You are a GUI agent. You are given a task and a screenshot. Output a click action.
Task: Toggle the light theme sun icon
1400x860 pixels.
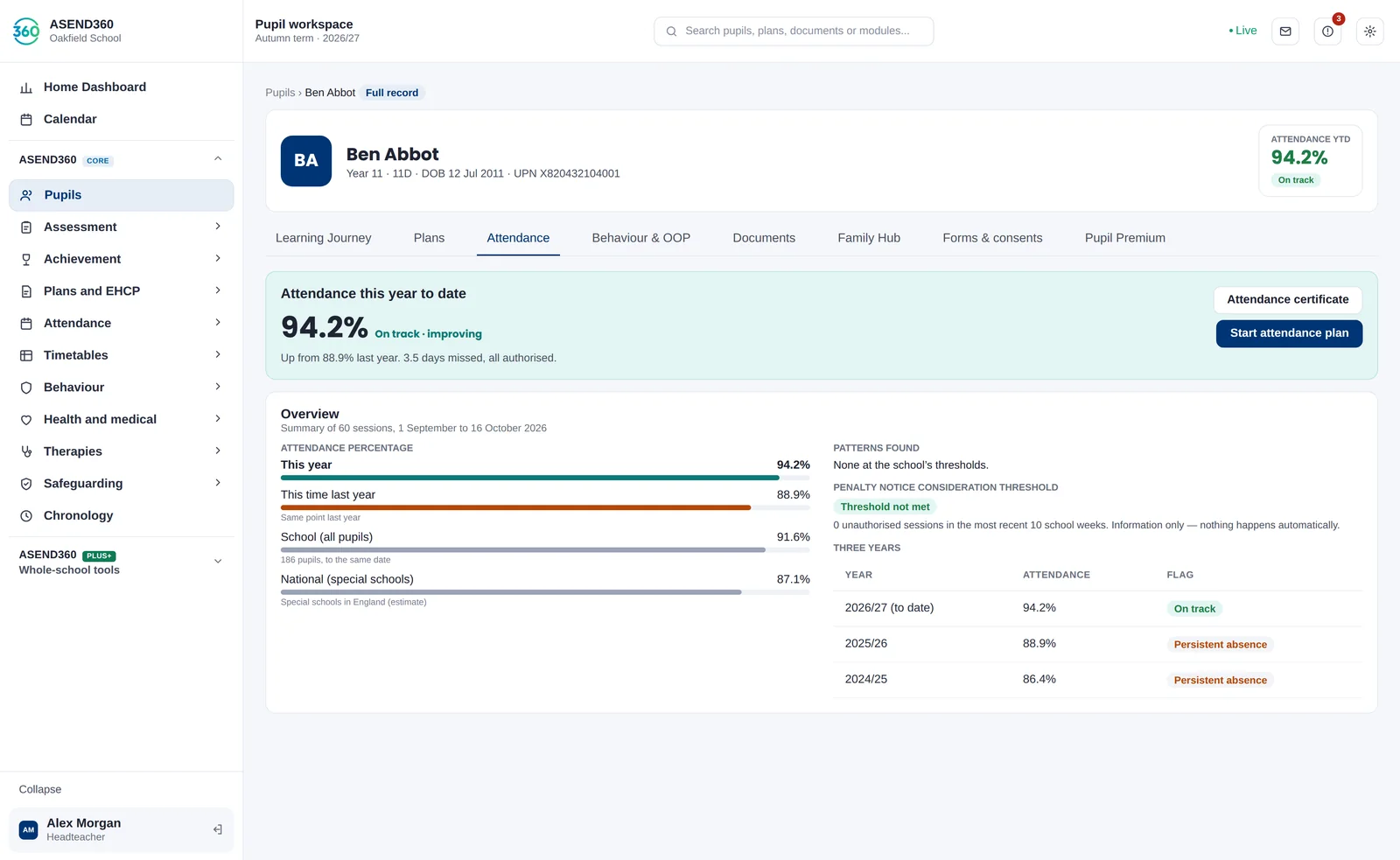(1369, 31)
